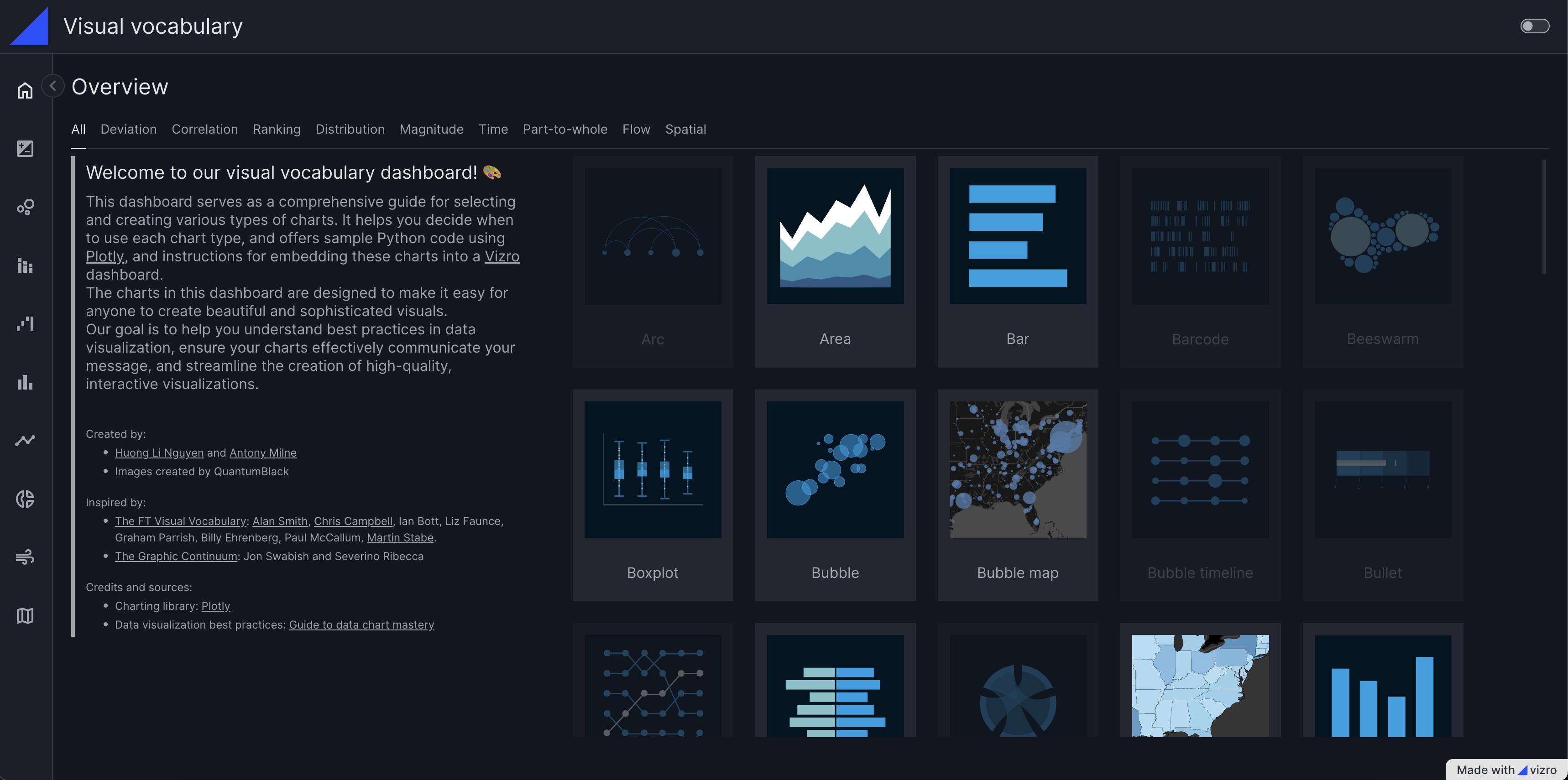Select the All tab
The height and width of the screenshot is (780, 1568).
coord(78,129)
